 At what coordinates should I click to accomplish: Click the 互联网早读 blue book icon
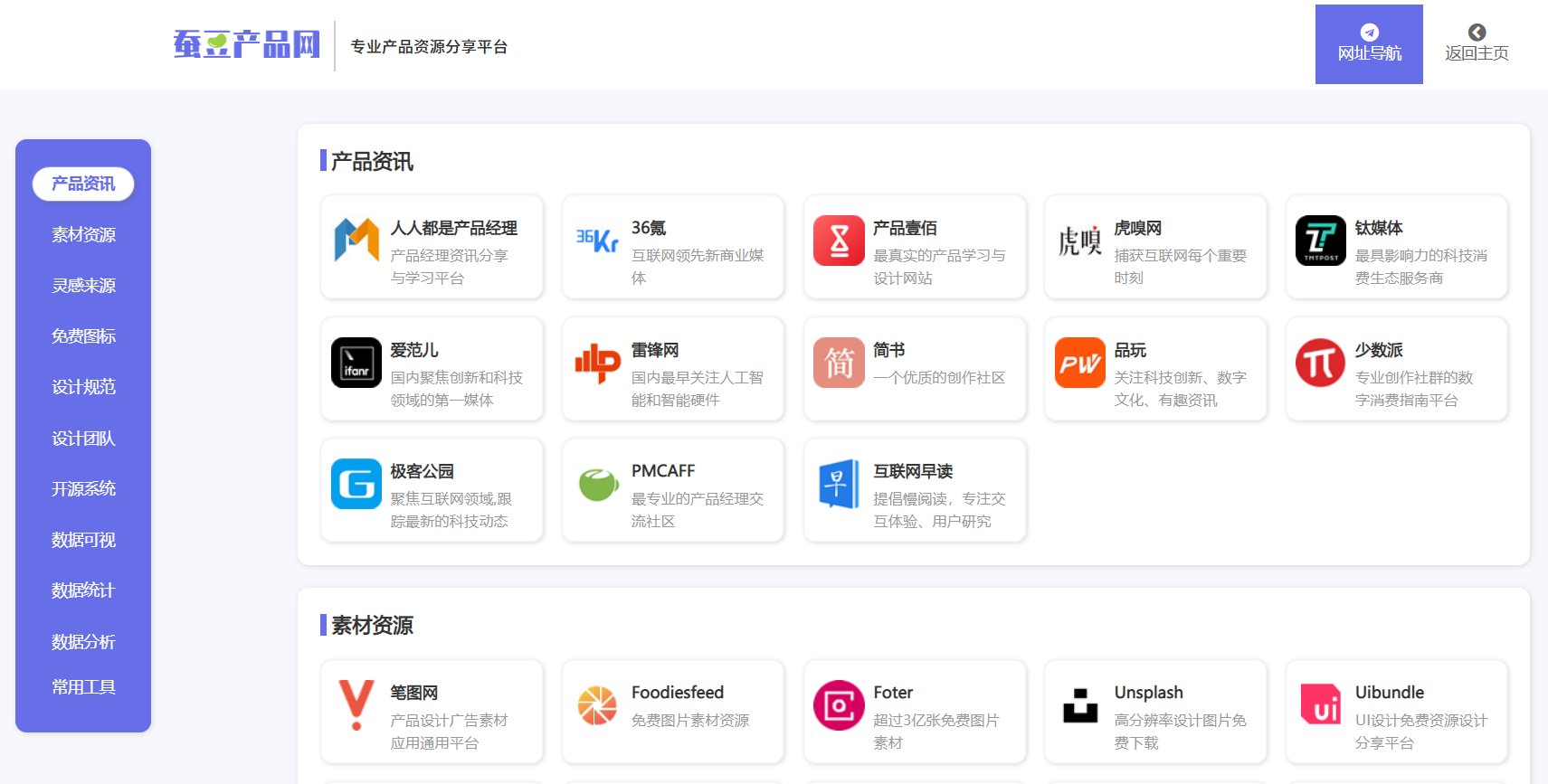coord(839,484)
